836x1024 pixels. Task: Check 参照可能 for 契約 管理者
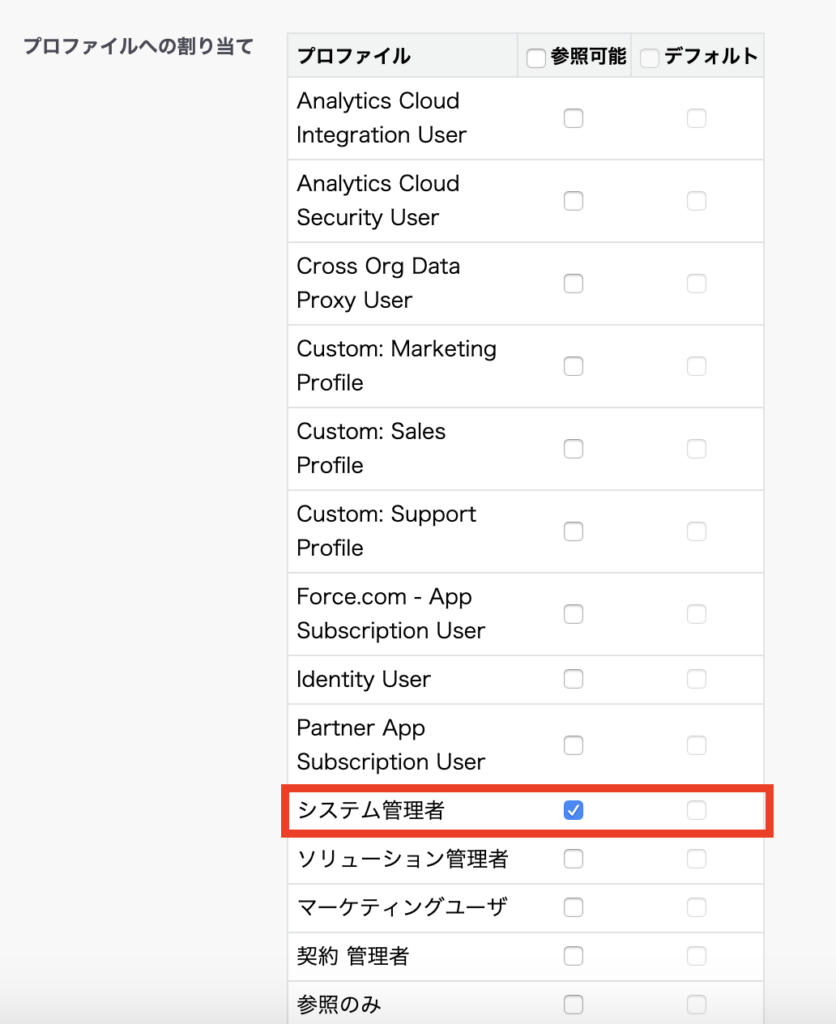[573, 956]
